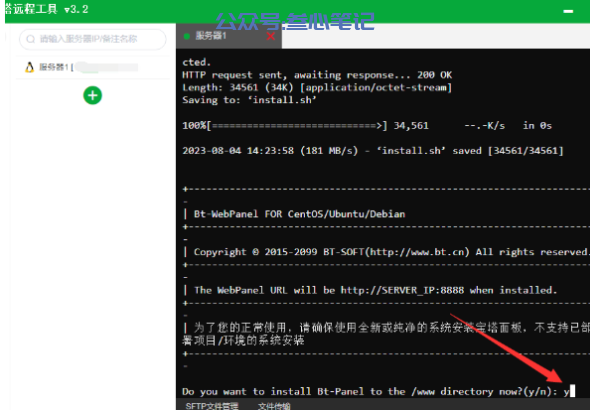This screenshot has width=590, height=410.
Task: Open the SFTP文件管理 tab
Action: 212,406
